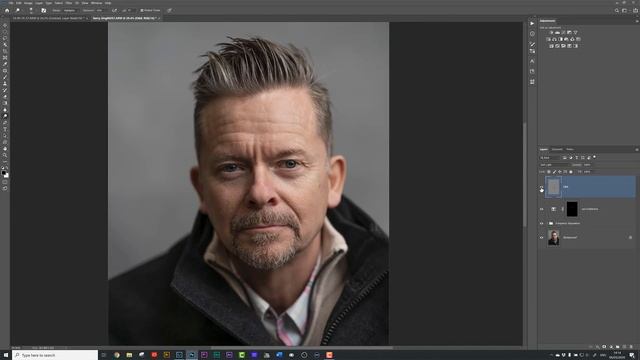Open the layer blend mode dropdown
Image resolution: width=640 pixels, height=360 pixels.
click(x=555, y=165)
